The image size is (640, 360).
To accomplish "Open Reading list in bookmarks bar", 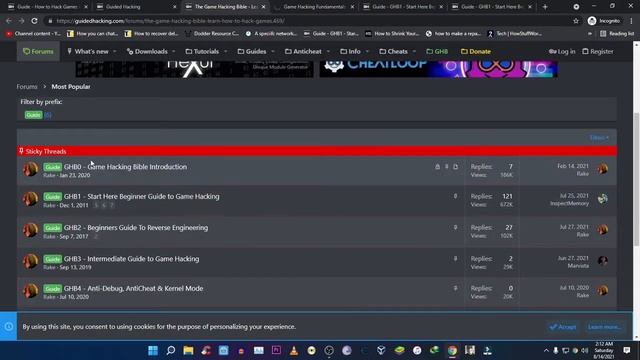I will coord(617,33).
